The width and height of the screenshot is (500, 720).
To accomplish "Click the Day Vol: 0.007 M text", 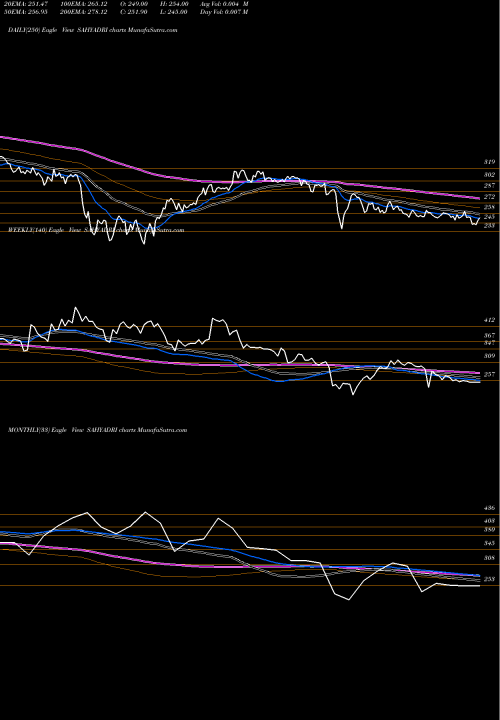I will [x=224, y=12].
